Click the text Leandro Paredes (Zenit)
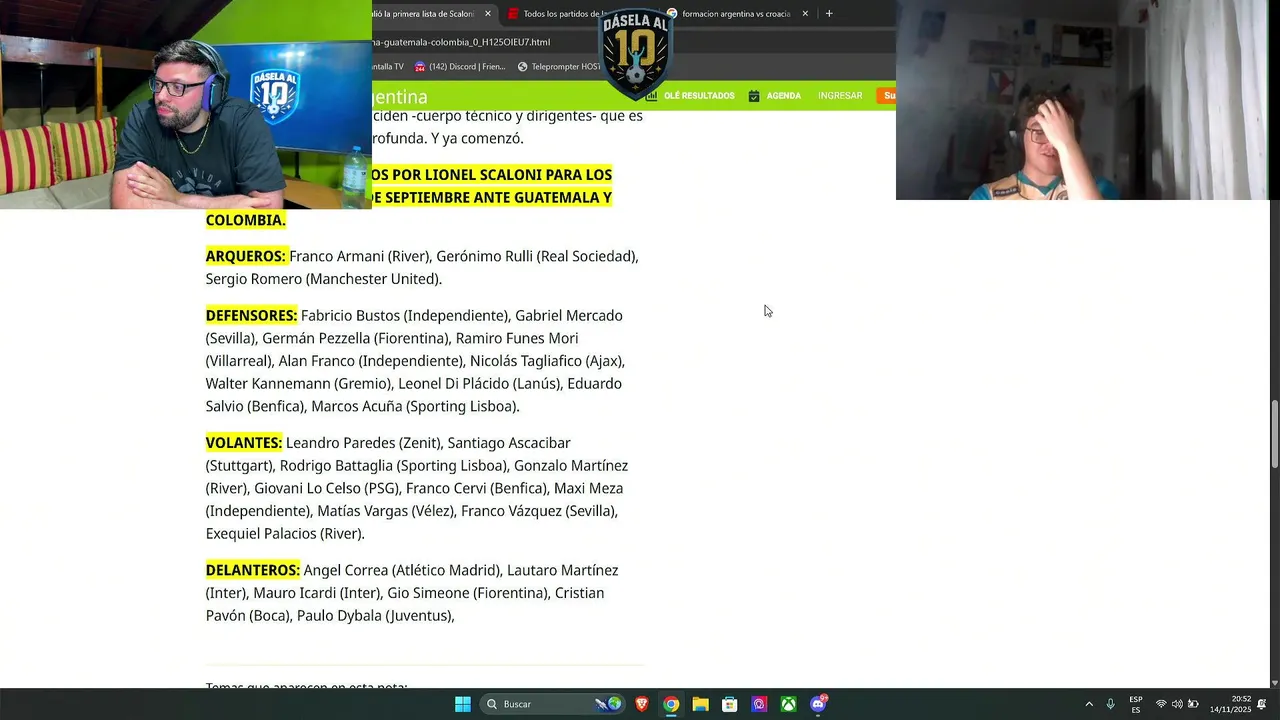This screenshot has height=720, width=1280. coord(364,442)
